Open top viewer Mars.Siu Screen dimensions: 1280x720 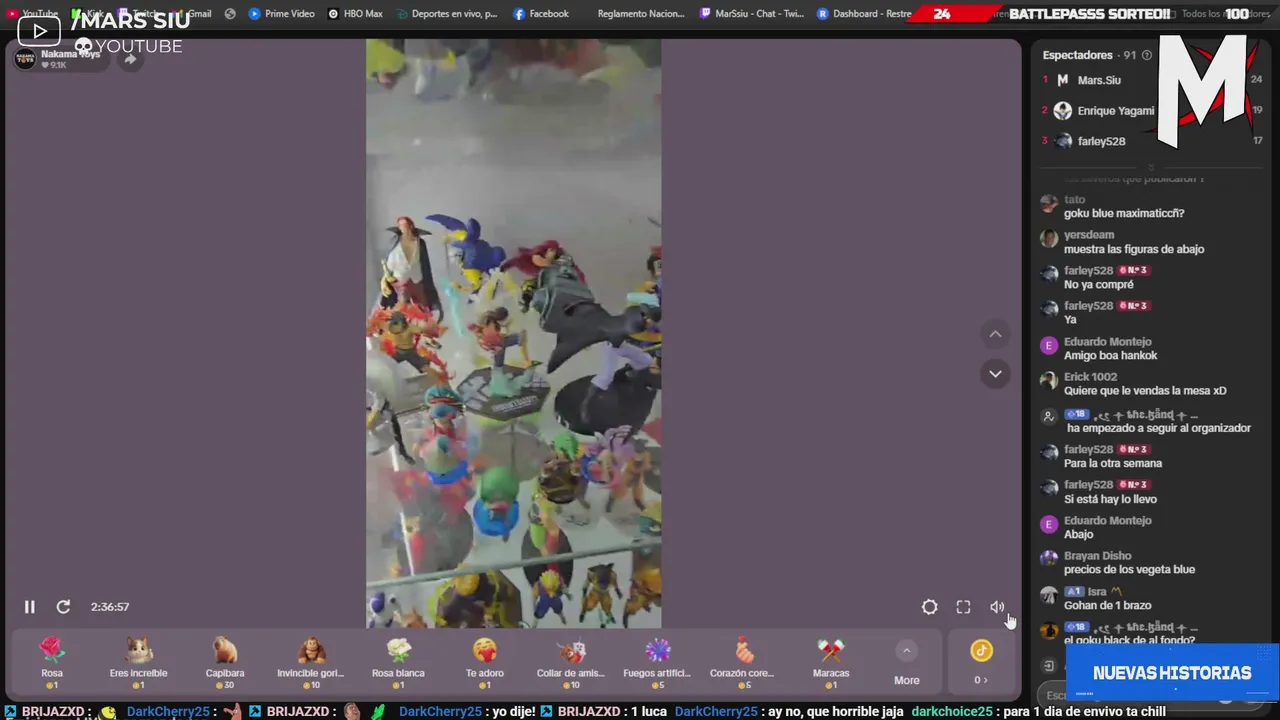pyautogui.click(x=1098, y=80)
